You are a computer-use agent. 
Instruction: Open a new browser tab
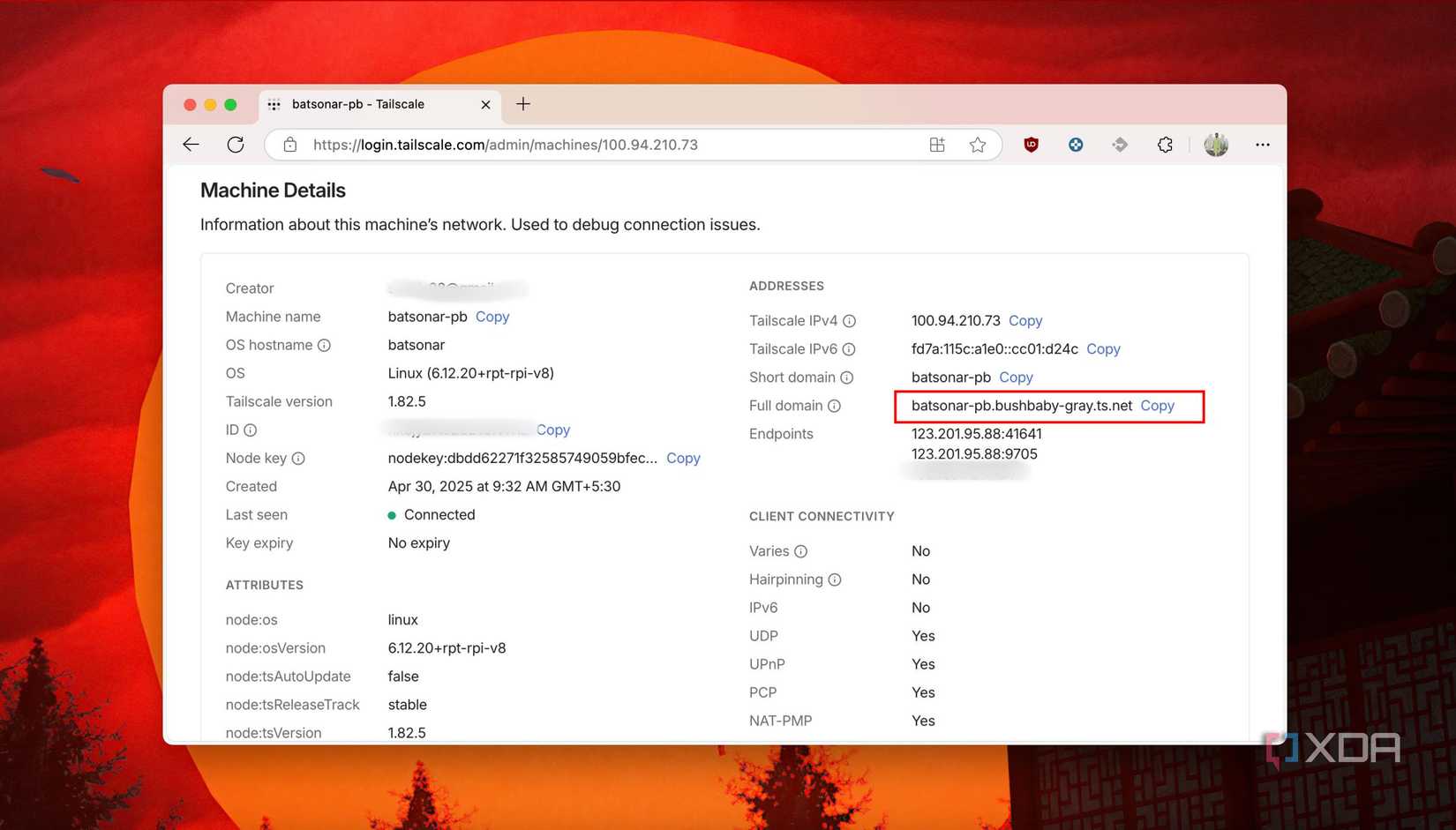pyautogui.click(x=523, y=104)
